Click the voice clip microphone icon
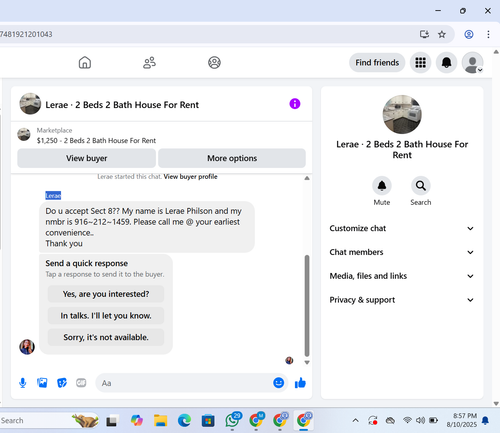Screen dimensions: 500x433 23,383
